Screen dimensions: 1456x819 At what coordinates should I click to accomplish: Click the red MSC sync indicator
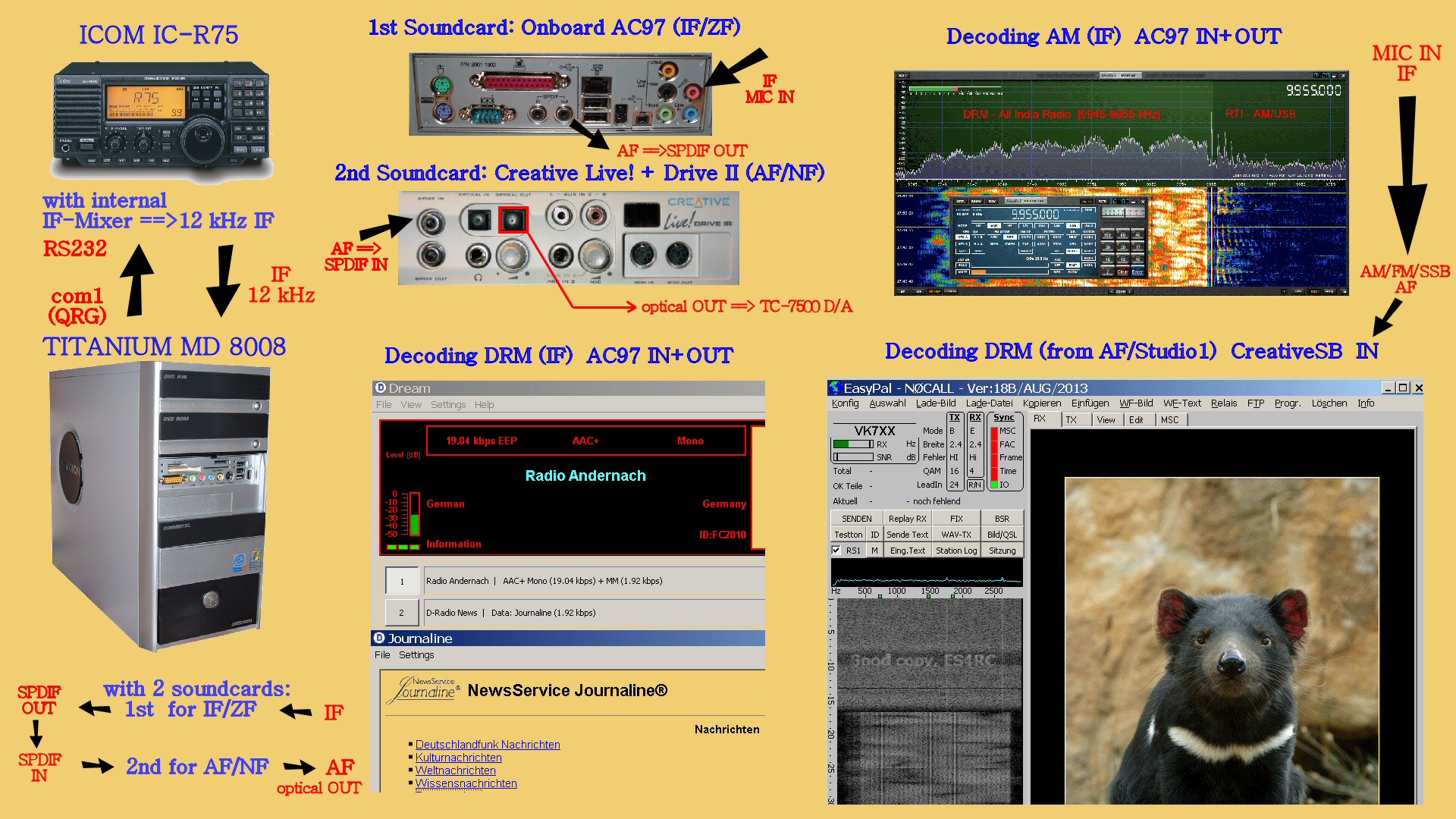(x=994, y=431)
